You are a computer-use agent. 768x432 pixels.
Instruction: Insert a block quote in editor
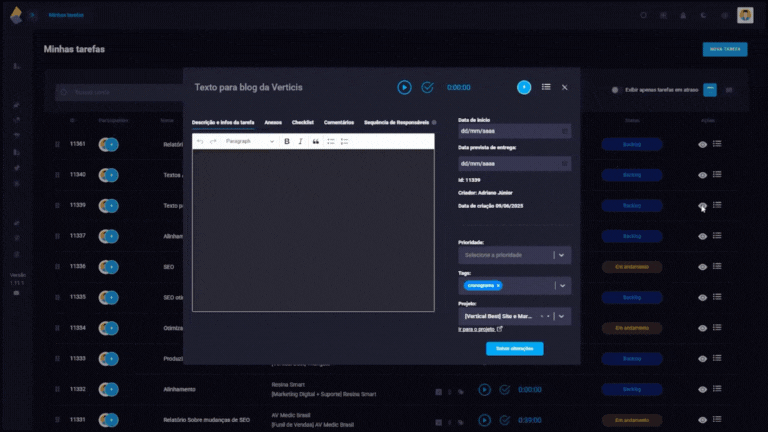pyautogui.click(x=316, y=142)
